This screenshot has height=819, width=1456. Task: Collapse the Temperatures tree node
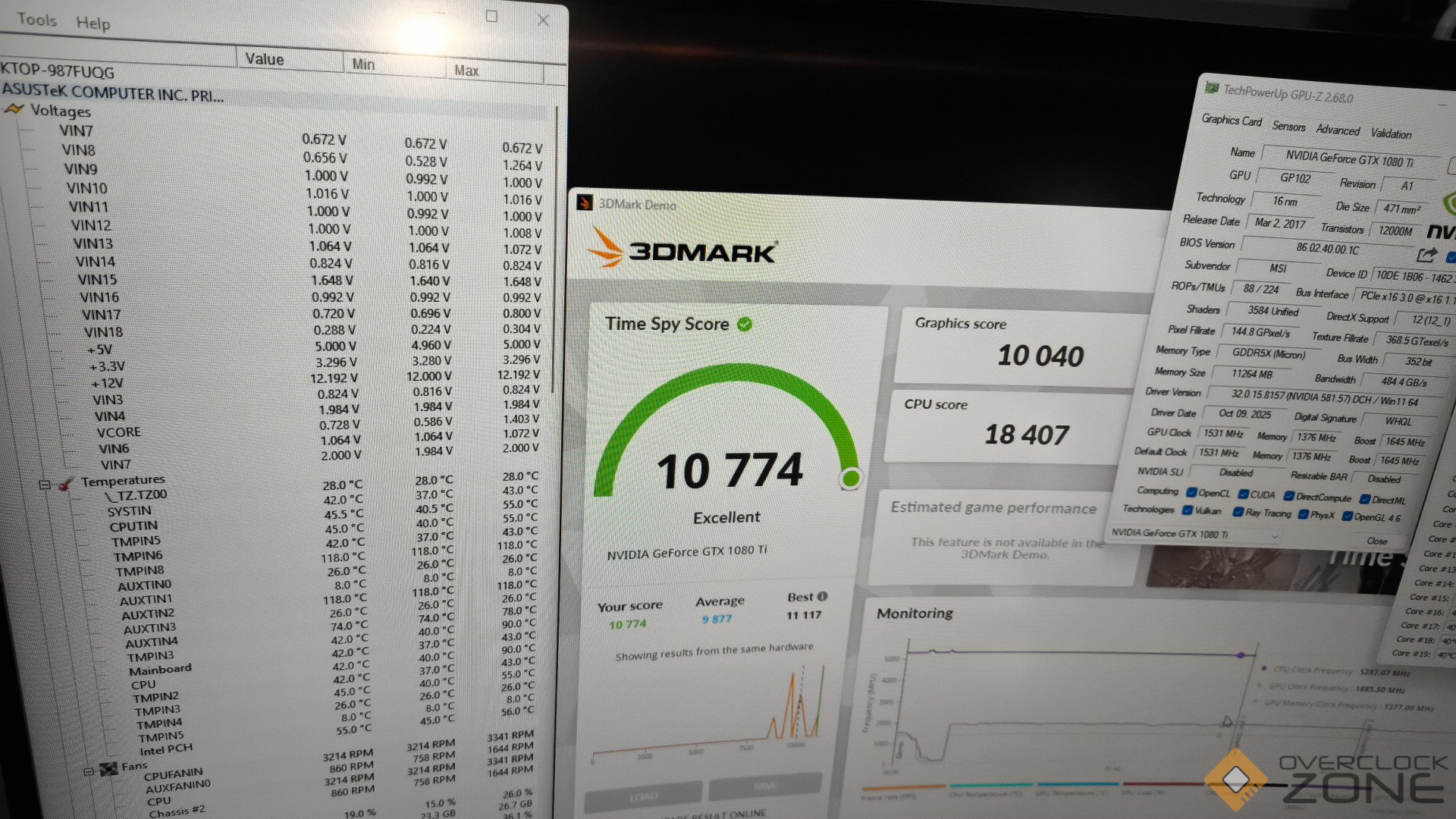pyautogui.click(x=44, y=485)
